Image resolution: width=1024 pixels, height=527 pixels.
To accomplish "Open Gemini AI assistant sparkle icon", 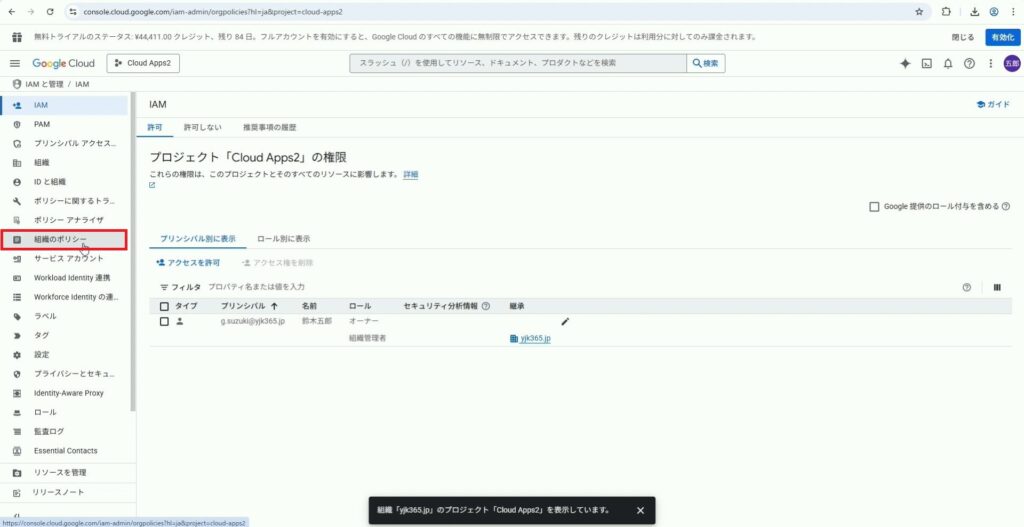I will [905, 63].
